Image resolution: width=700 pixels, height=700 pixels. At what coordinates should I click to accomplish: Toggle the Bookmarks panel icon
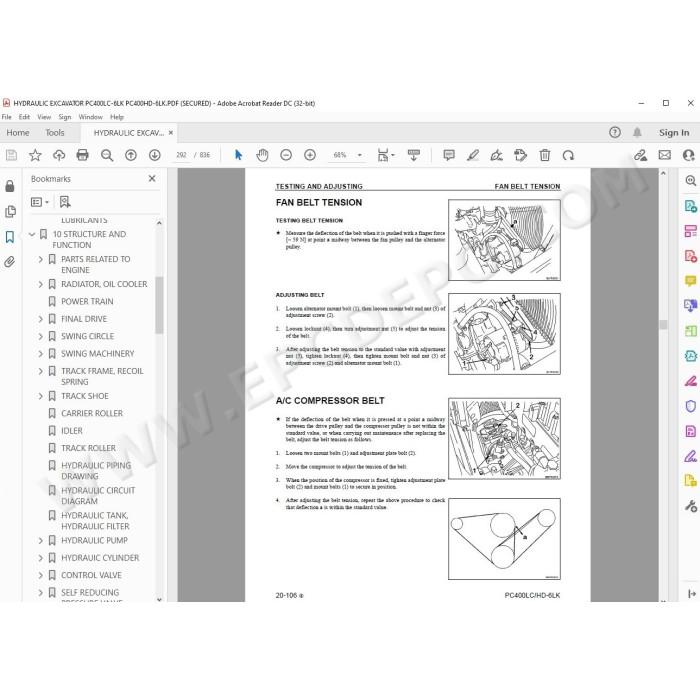10,237
